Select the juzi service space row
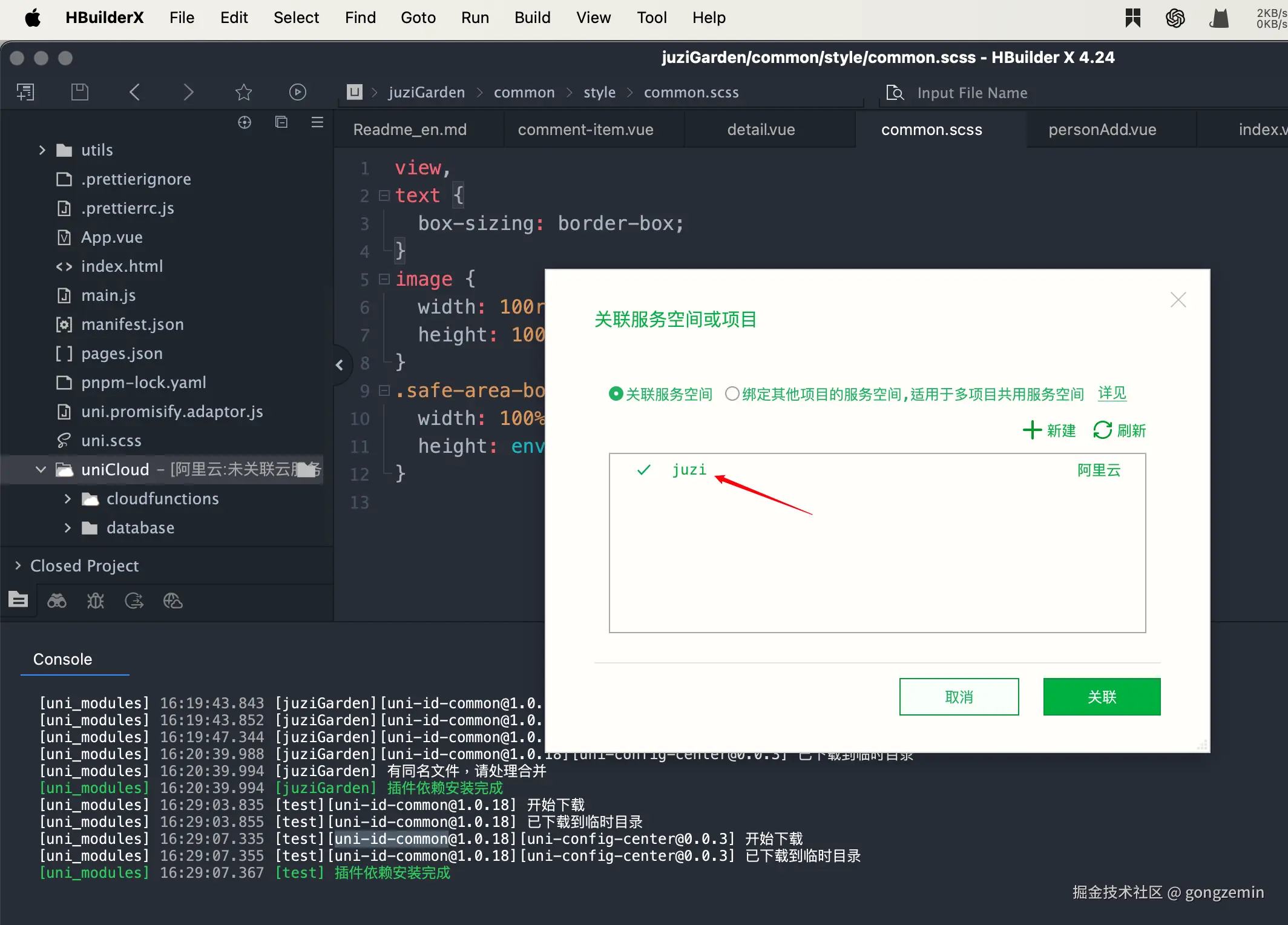 click(689, 470)
